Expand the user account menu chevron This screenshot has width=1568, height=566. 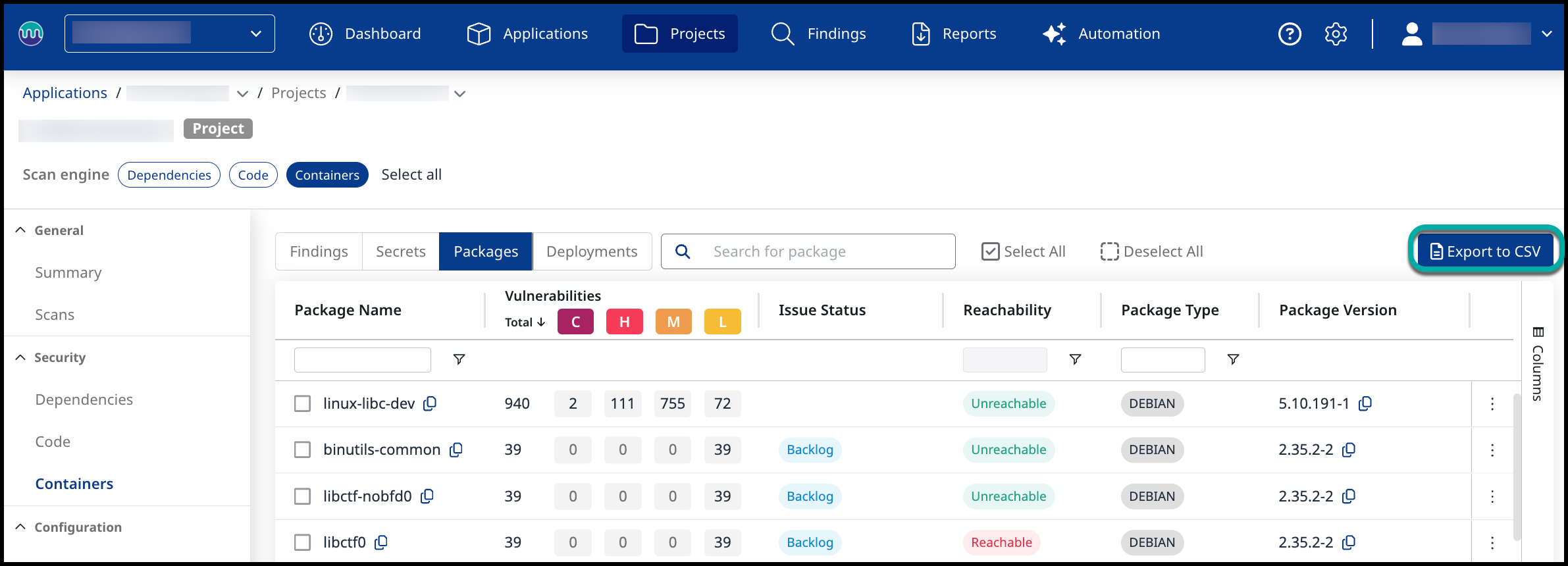pyautogui.click(x=1546, y=34)
